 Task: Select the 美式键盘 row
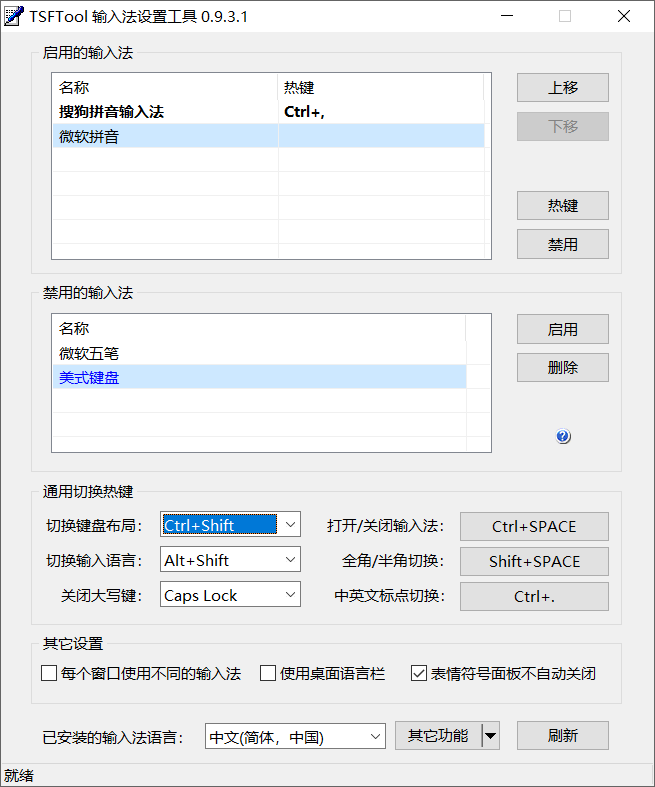pos(259,377)
